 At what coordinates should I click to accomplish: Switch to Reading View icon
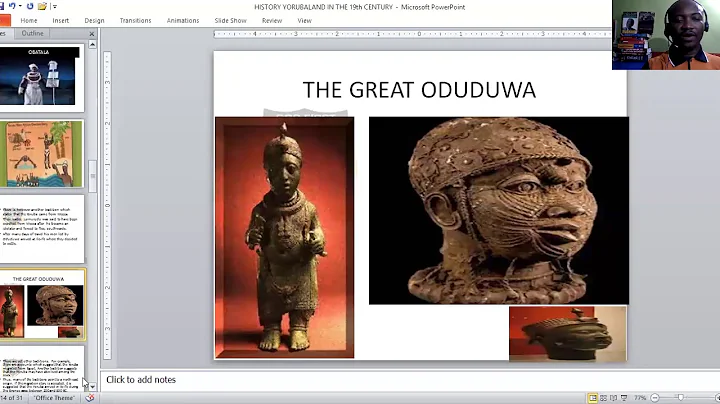[613, 398]
